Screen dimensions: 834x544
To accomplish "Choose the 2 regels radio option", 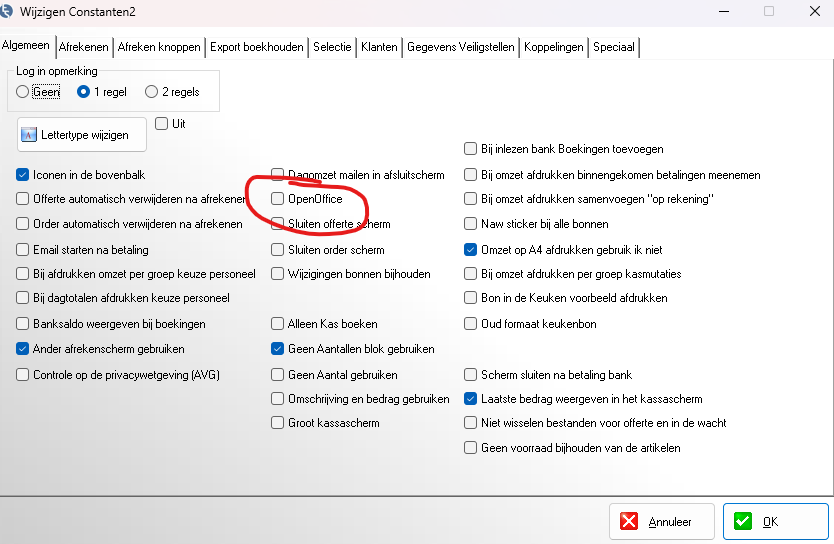I will (152, 92).
